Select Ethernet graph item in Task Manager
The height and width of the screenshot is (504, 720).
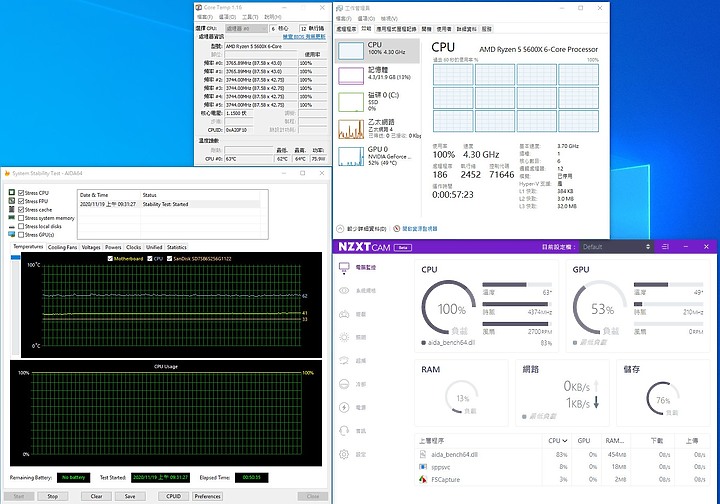pos(377,129)
